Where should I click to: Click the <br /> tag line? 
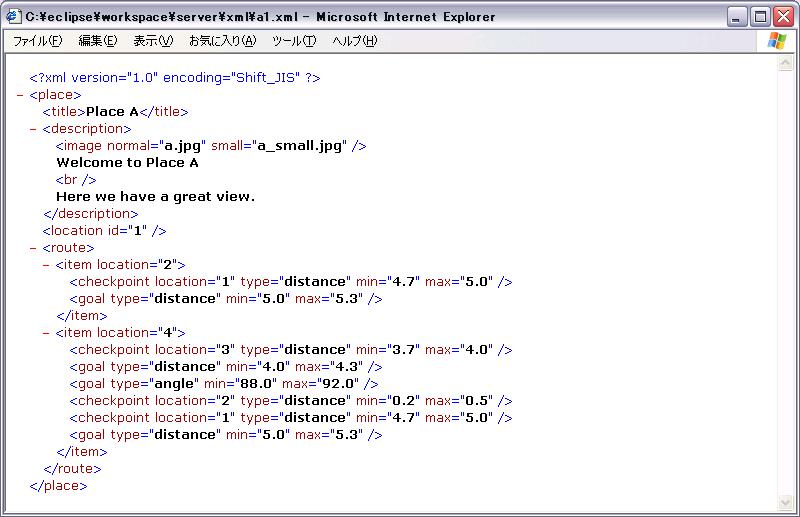point(76,180)
